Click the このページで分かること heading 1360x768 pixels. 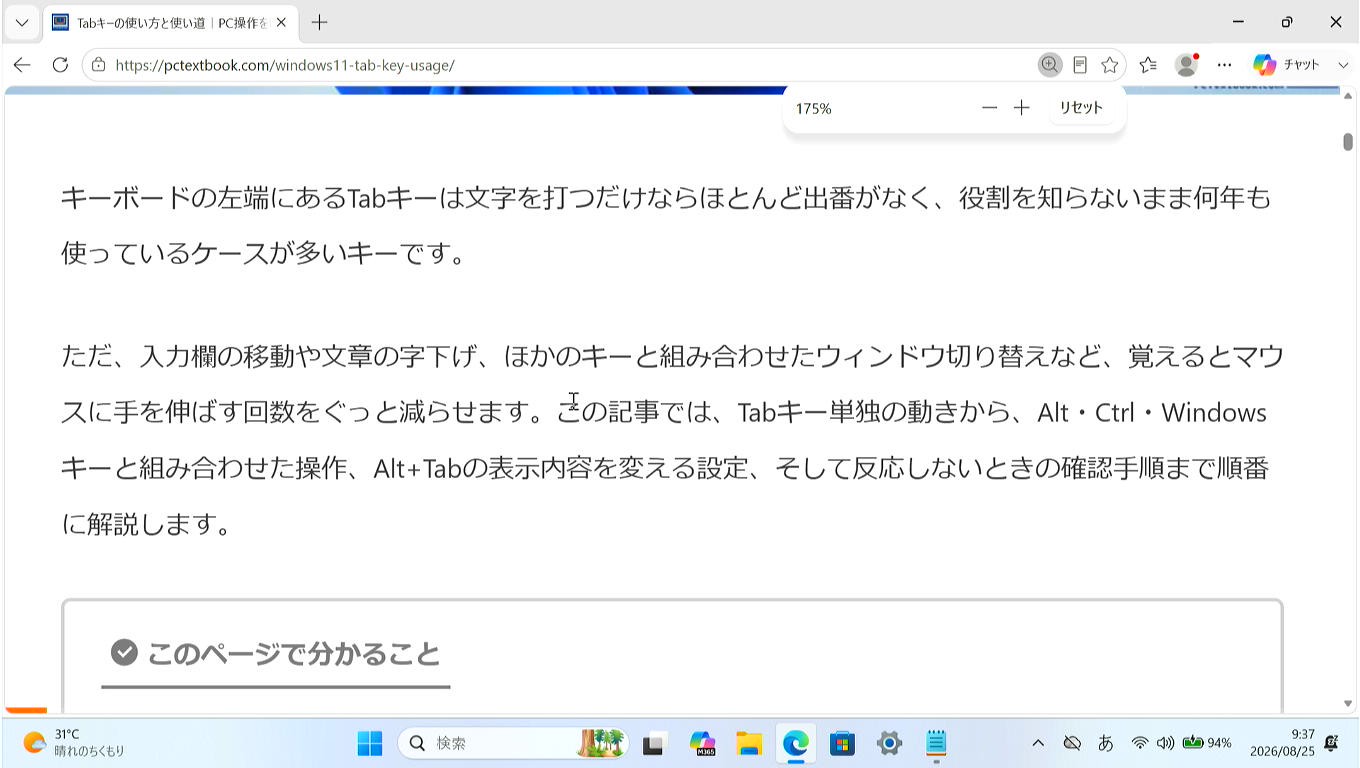coord(294,654)
